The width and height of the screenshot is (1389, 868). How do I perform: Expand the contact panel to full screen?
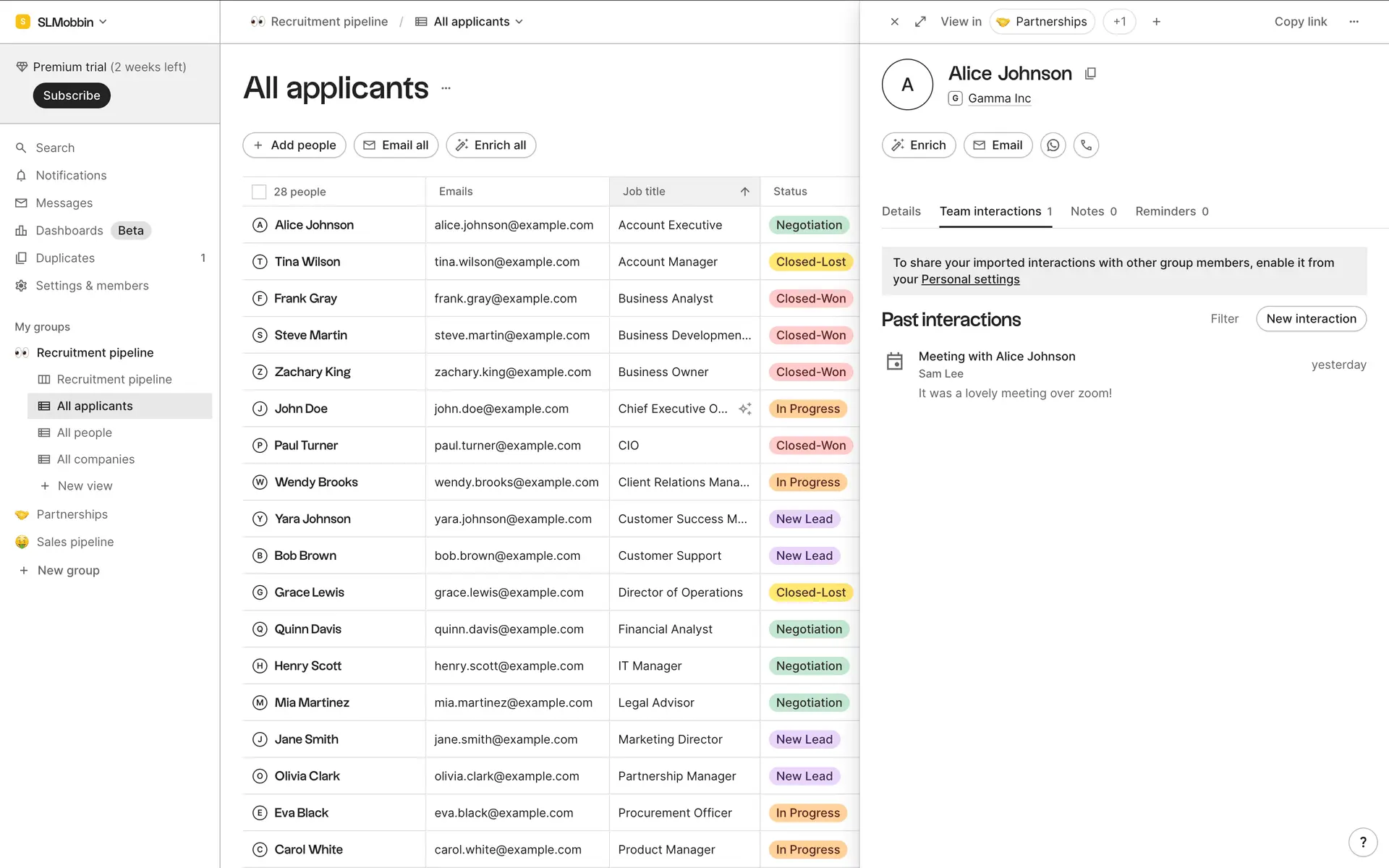coord(920,22)
